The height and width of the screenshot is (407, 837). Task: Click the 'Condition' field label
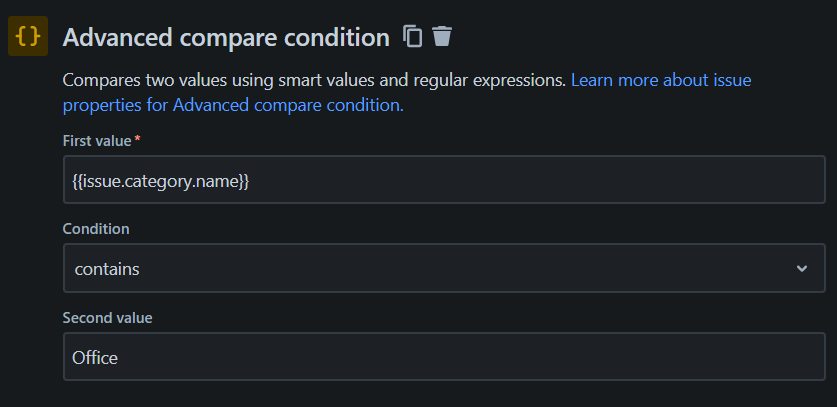[96, 229]
